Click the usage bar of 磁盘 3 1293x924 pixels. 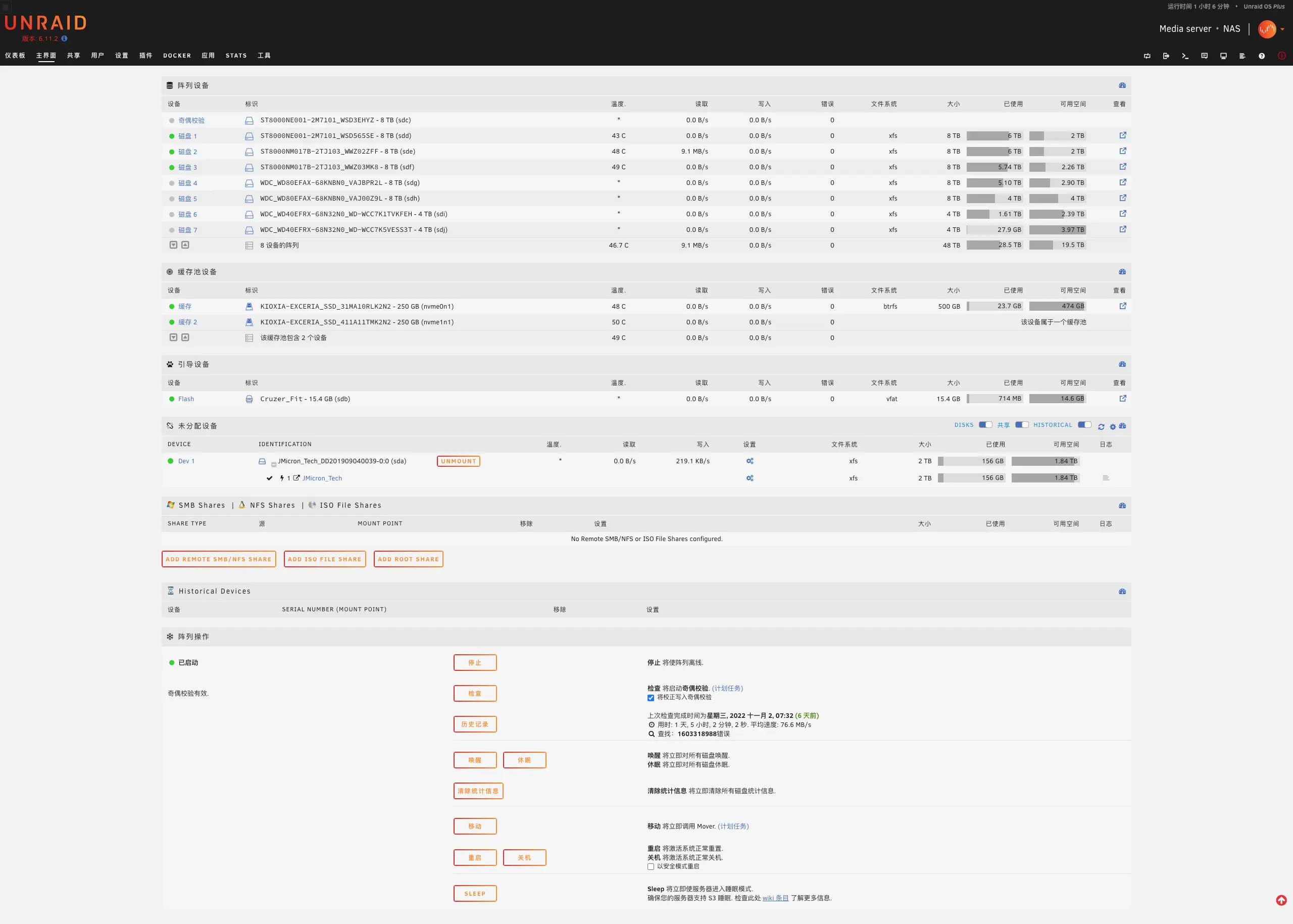[994, 167]
